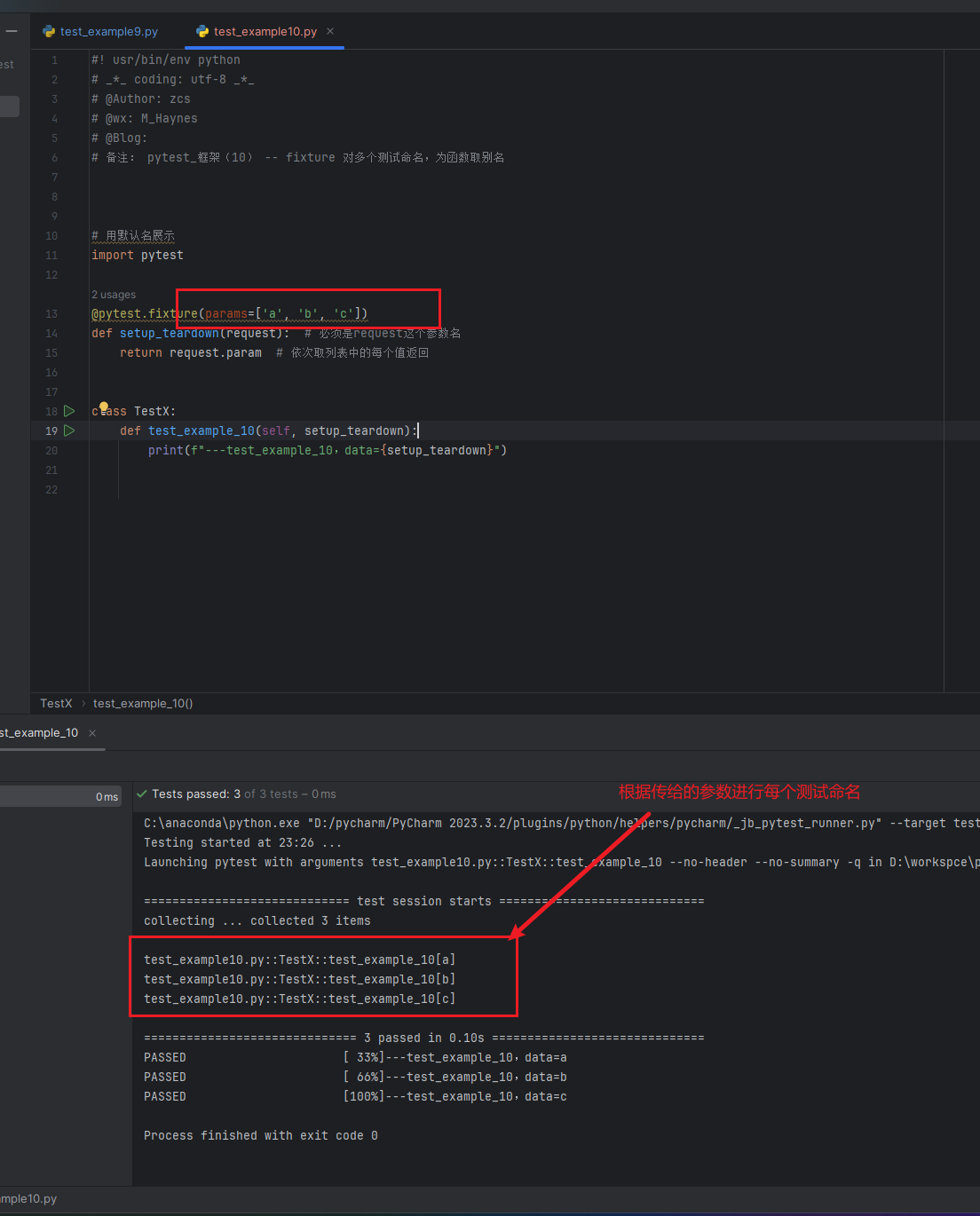
Task: Click the Python file icon on test_example9.py tab
Action: [49, 31]
